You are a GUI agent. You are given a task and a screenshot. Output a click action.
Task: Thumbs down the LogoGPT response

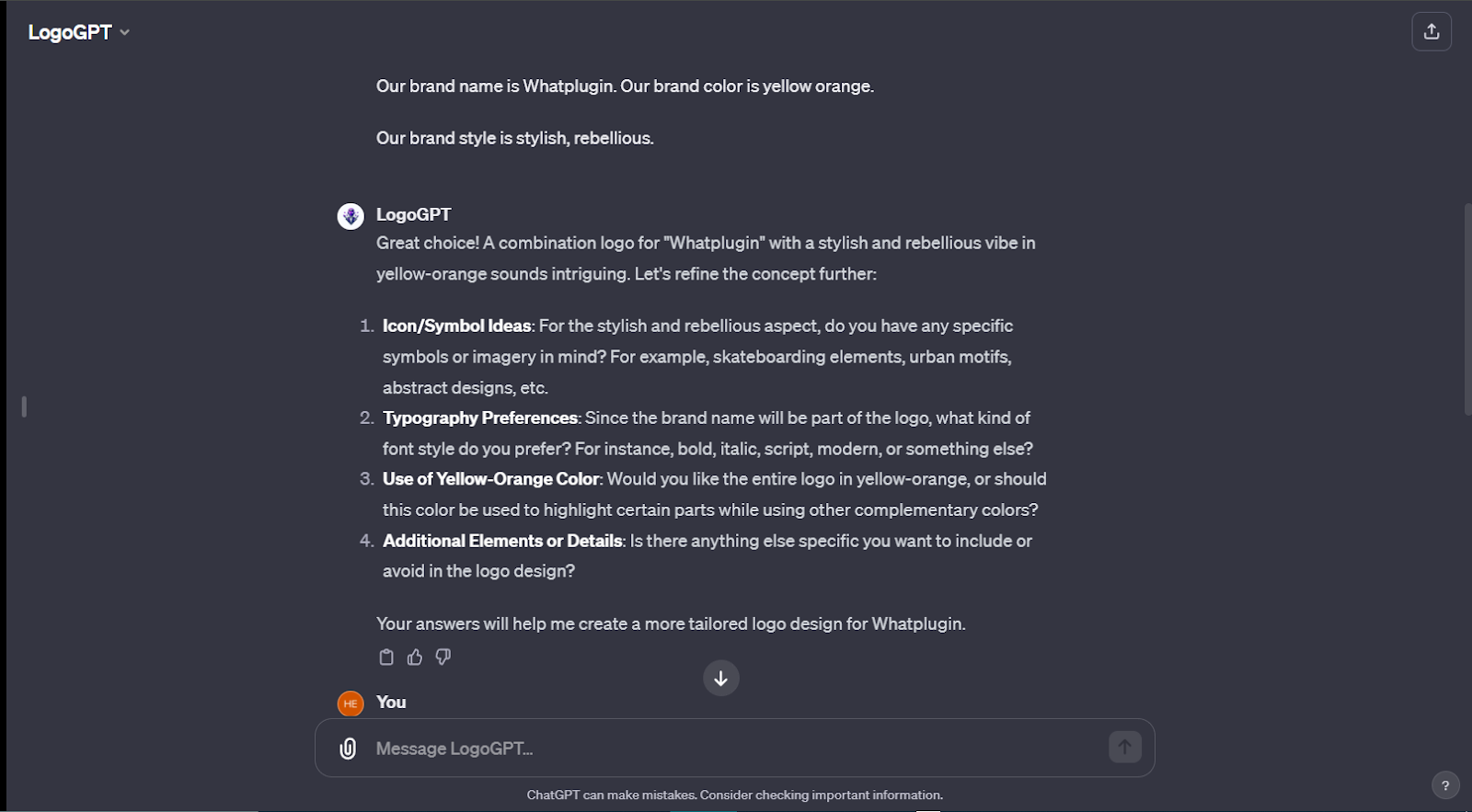coord(443,657)
